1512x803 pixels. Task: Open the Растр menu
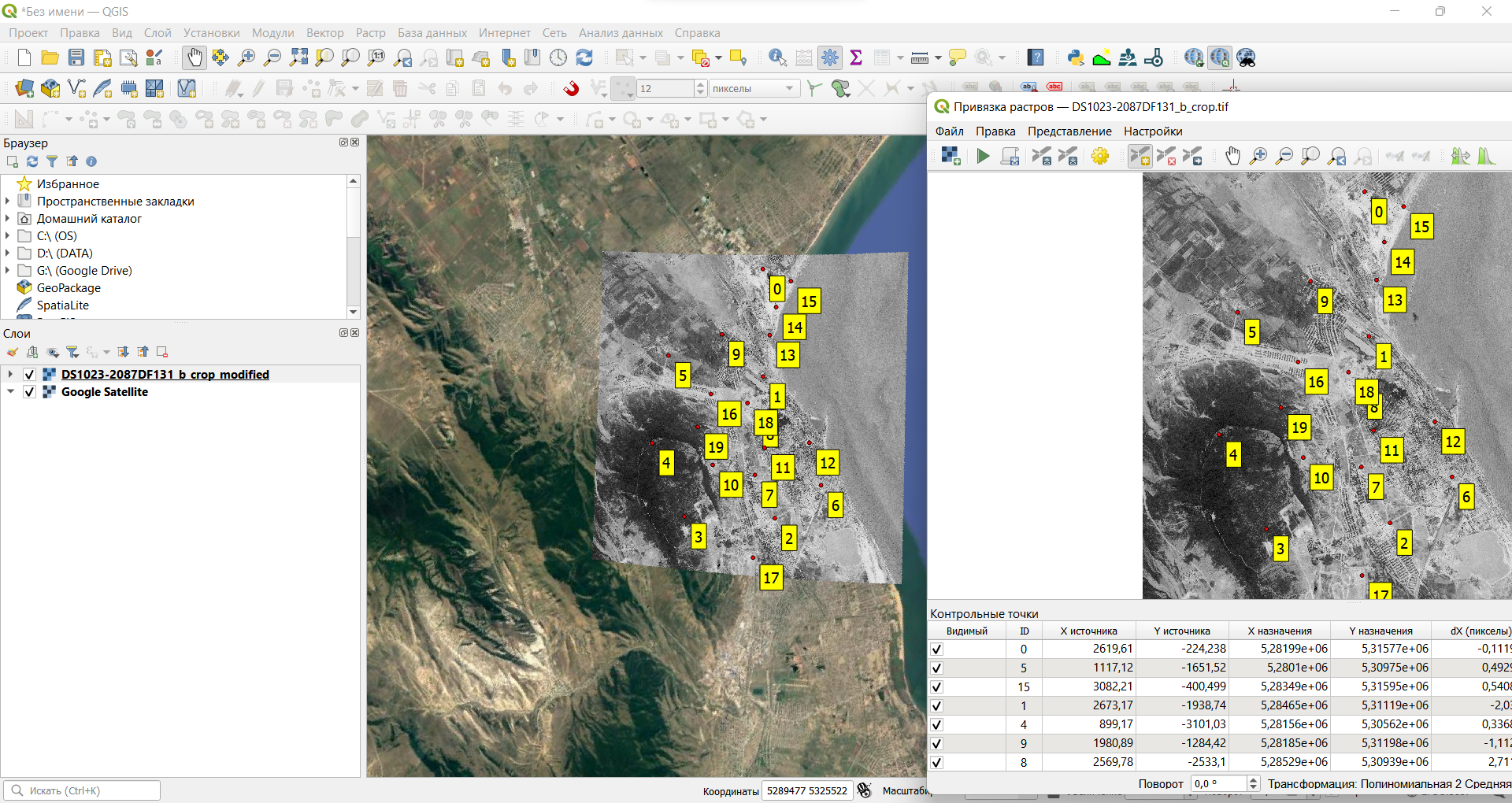tap(370, 33)
